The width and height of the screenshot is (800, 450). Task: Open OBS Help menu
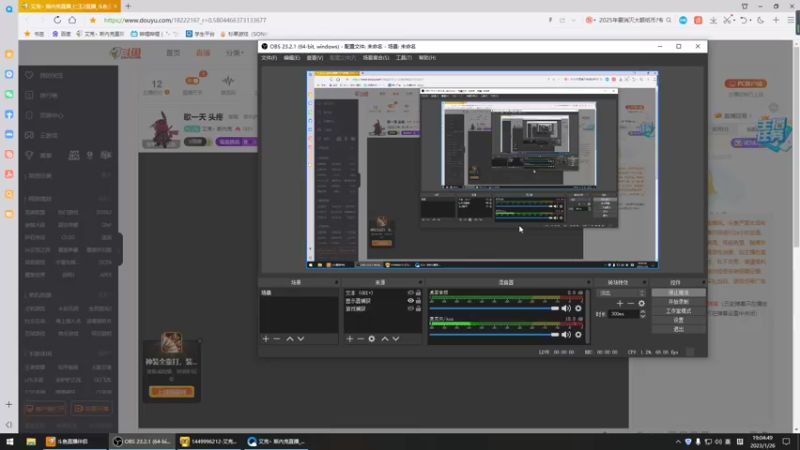tap(427, 58)
